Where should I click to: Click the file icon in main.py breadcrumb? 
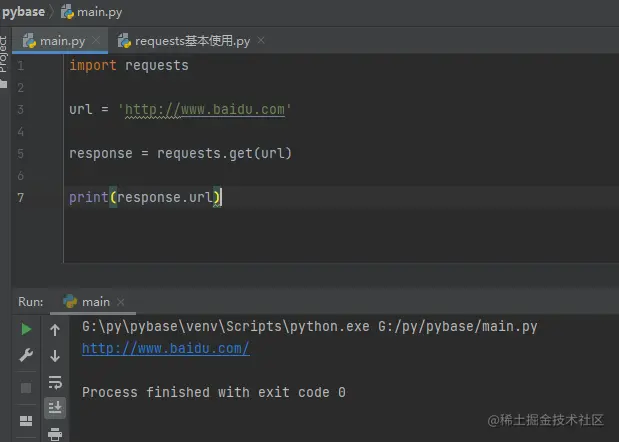[x=67, y=12]
